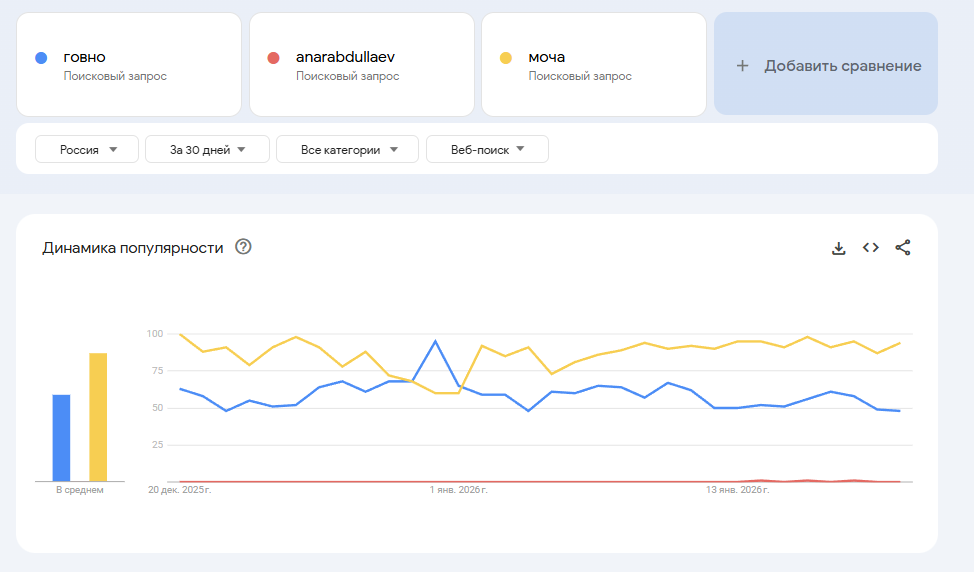This screenshot has width=974, height=572.
Task: Click the yellow dot for моча
Action: (x=506, y=58)
